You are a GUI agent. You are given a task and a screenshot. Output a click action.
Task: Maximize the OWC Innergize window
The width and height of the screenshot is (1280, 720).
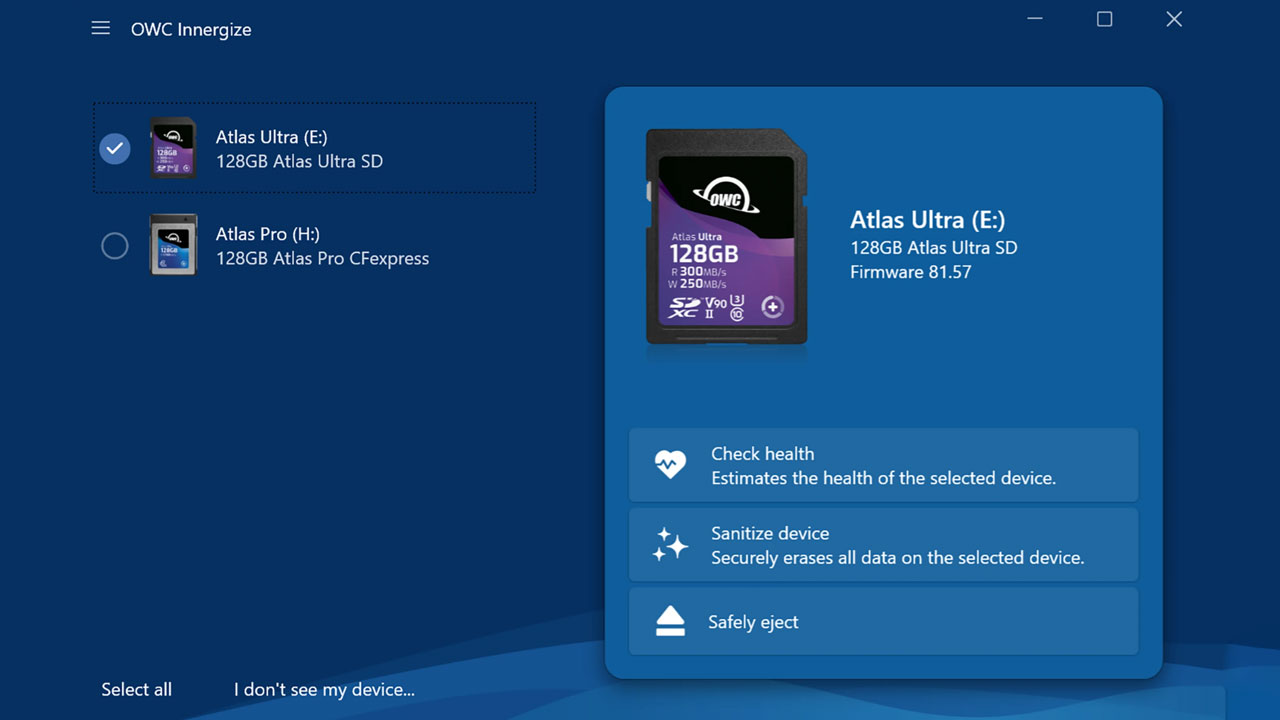[x=1104, y=19]
